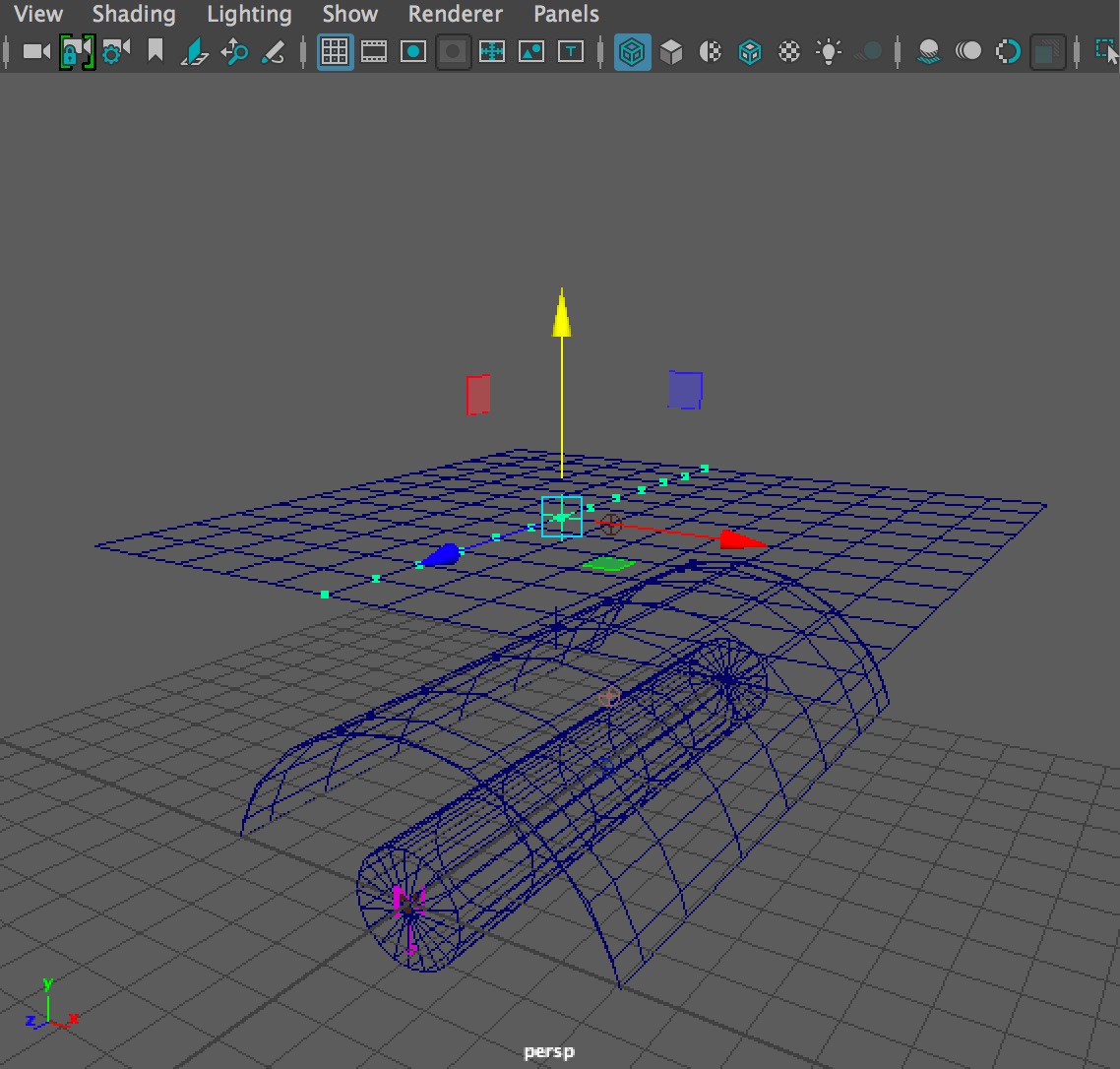
Task: Click the Depth of Field icon
Action: 1047,51
